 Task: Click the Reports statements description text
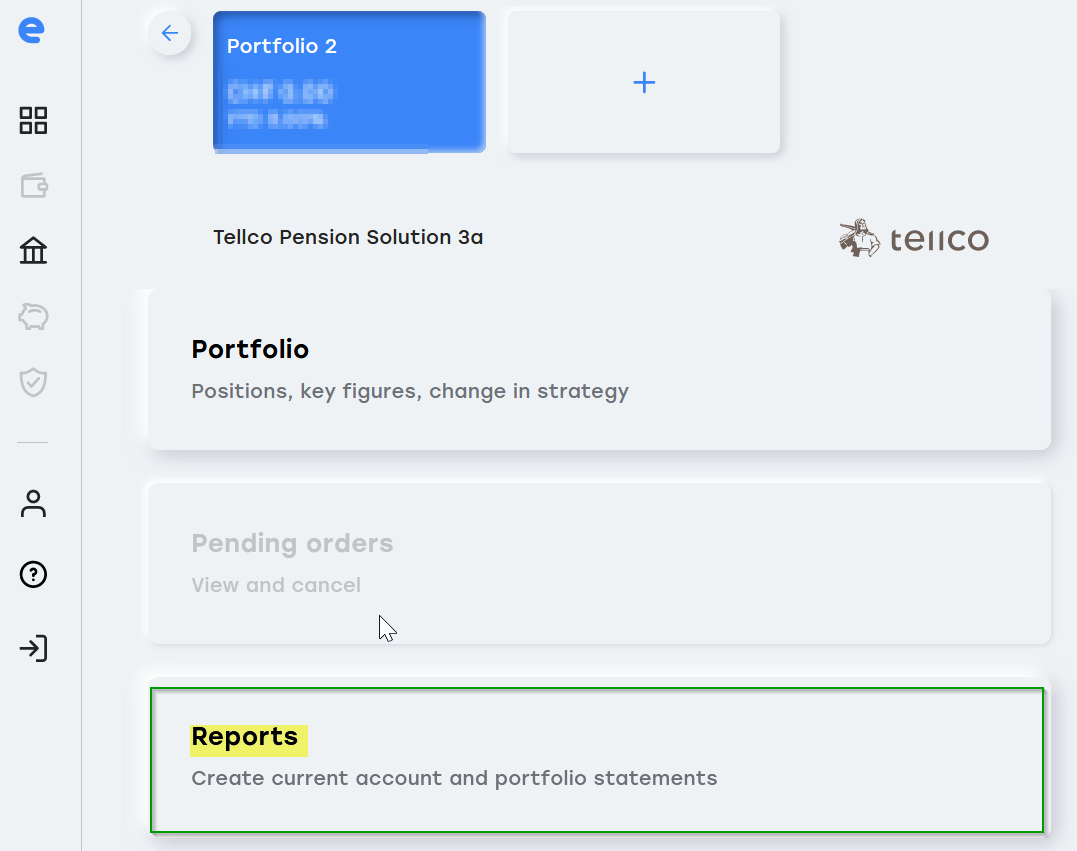(454, 778)
